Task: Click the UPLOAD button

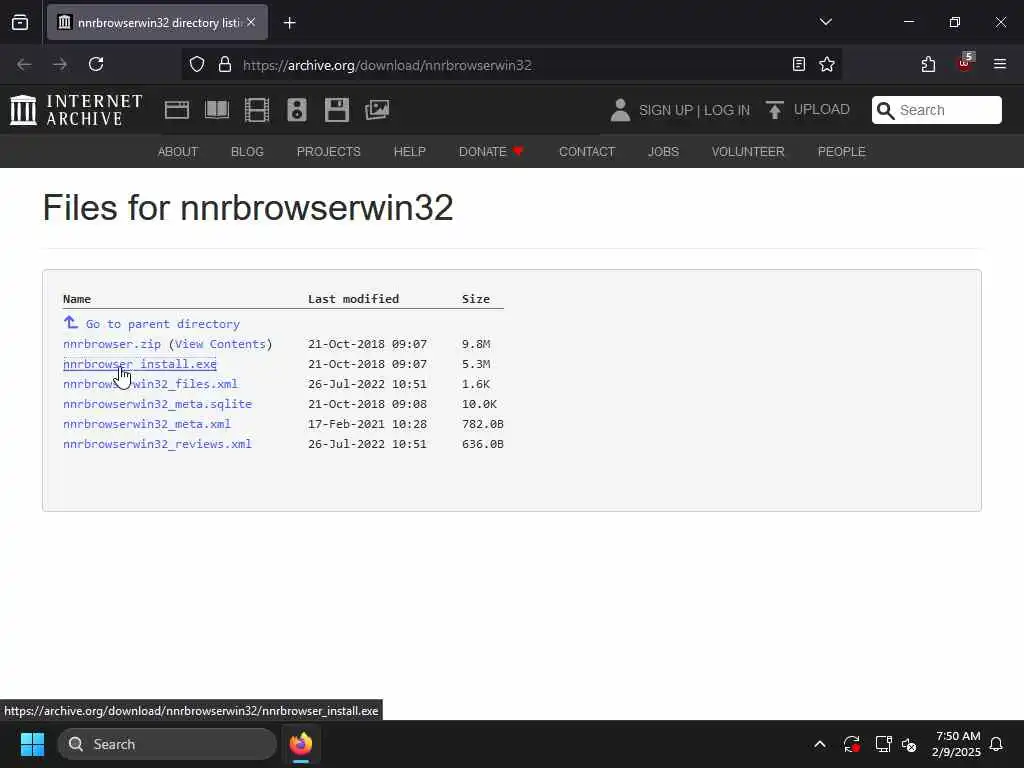Action: coord(808,110)
